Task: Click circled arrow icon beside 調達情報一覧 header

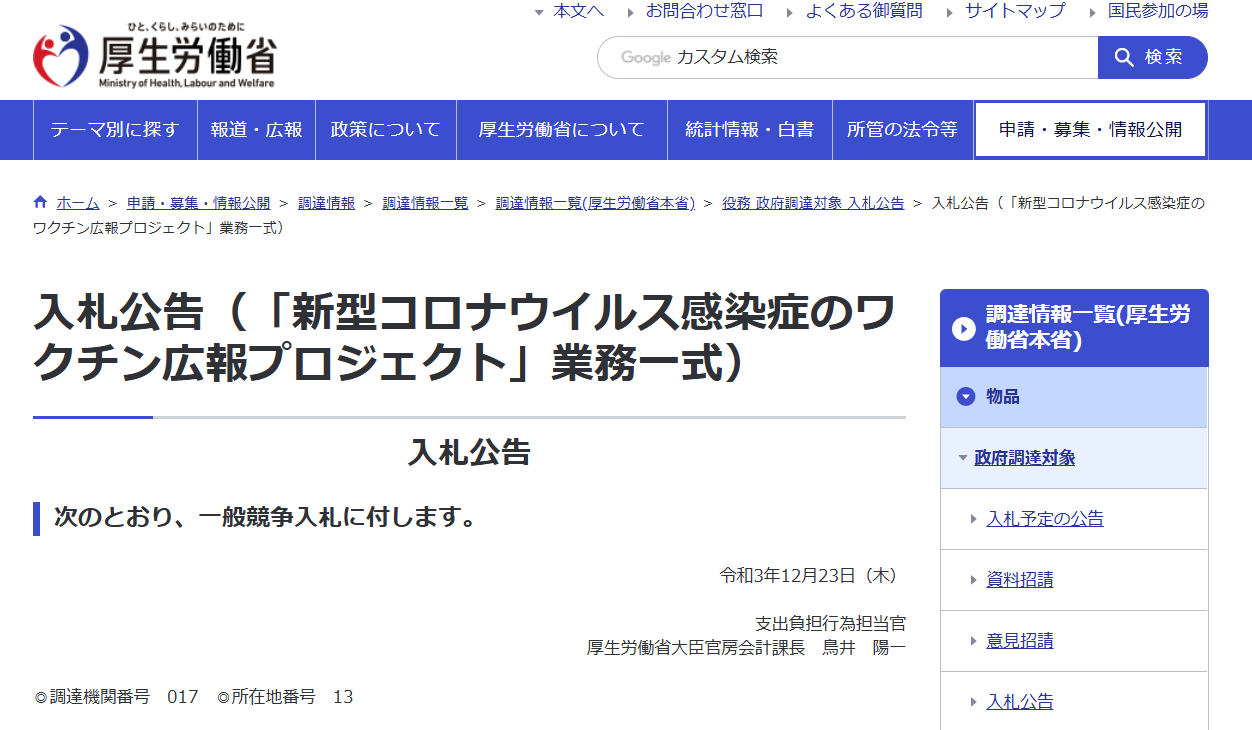Action: [964, 328]
